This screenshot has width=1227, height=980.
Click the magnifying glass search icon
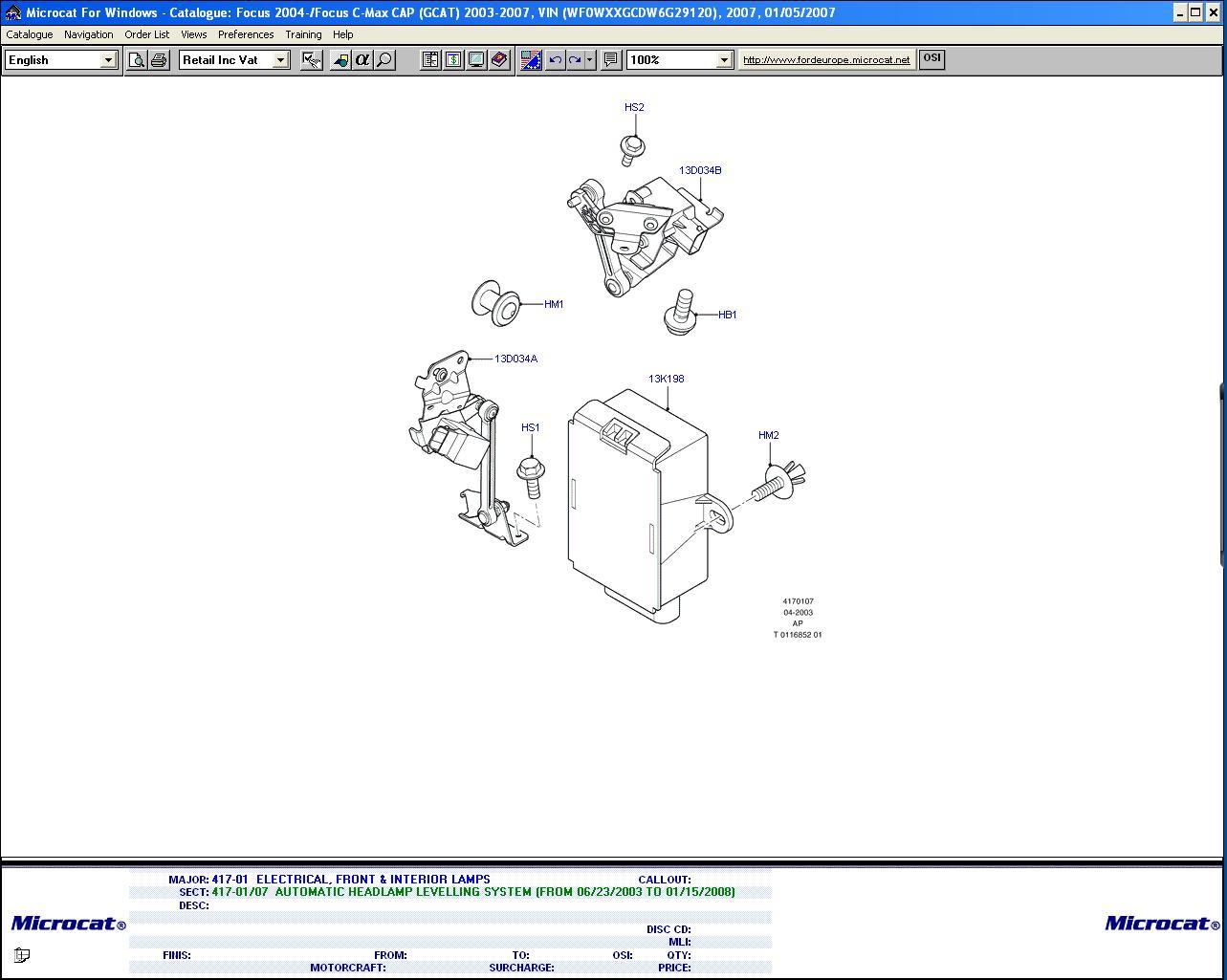(x=384, y=60)
